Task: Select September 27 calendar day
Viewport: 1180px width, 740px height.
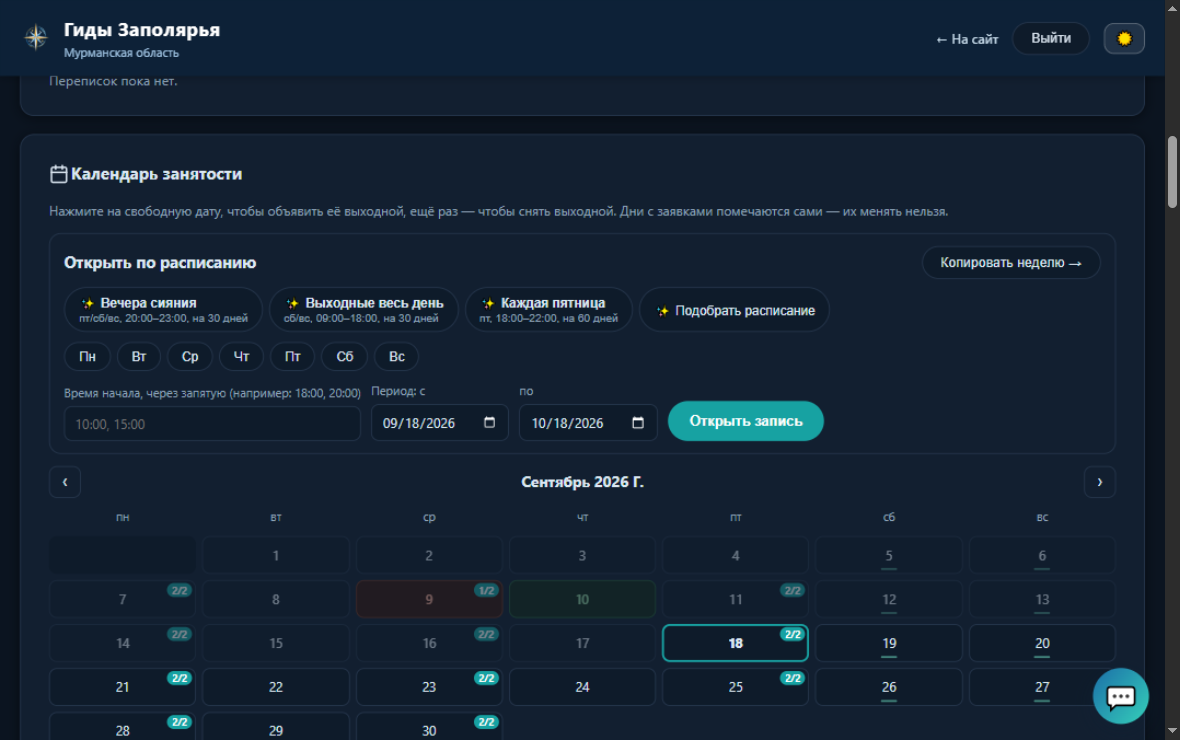Action: tap(1042, 687)
